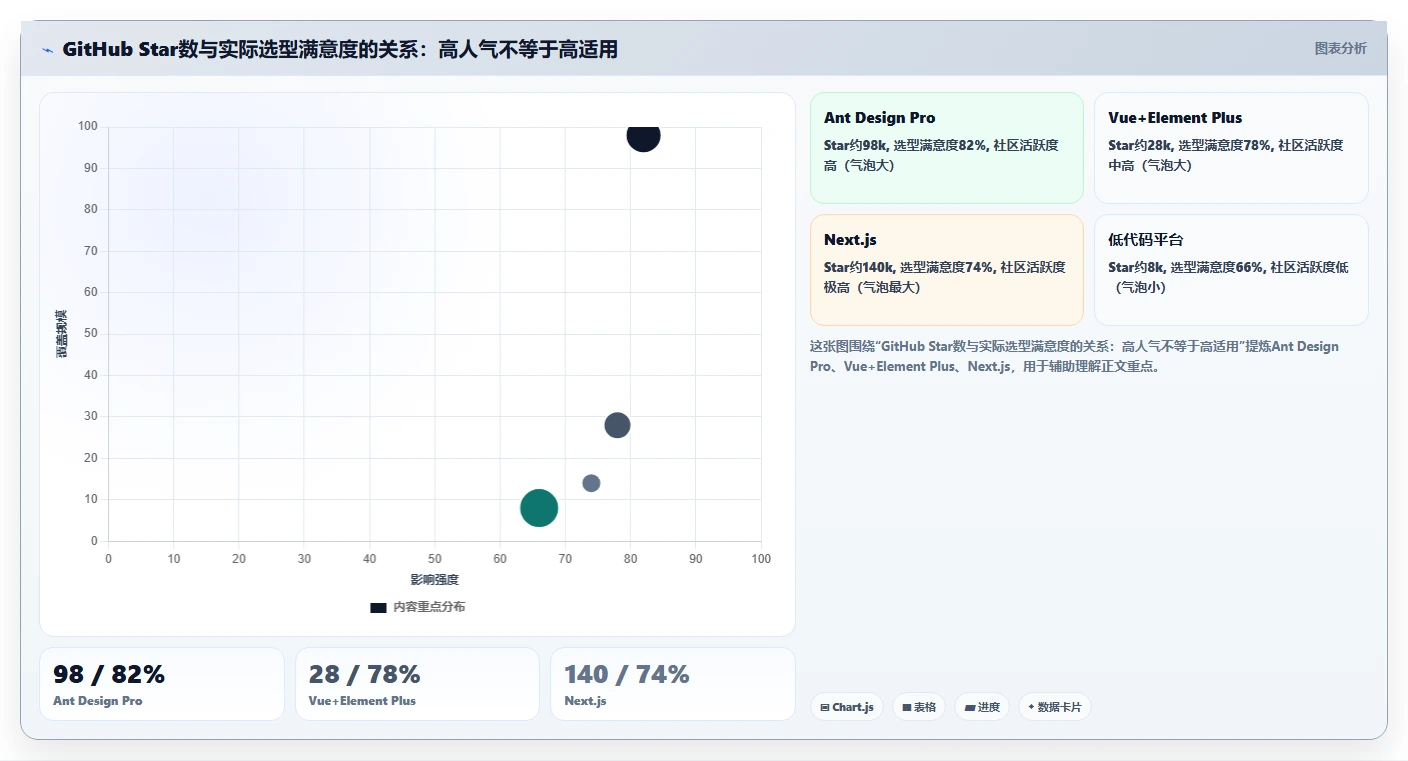Click the Star约98k description text
The image size is (1408, 761).
coord(941,155)
